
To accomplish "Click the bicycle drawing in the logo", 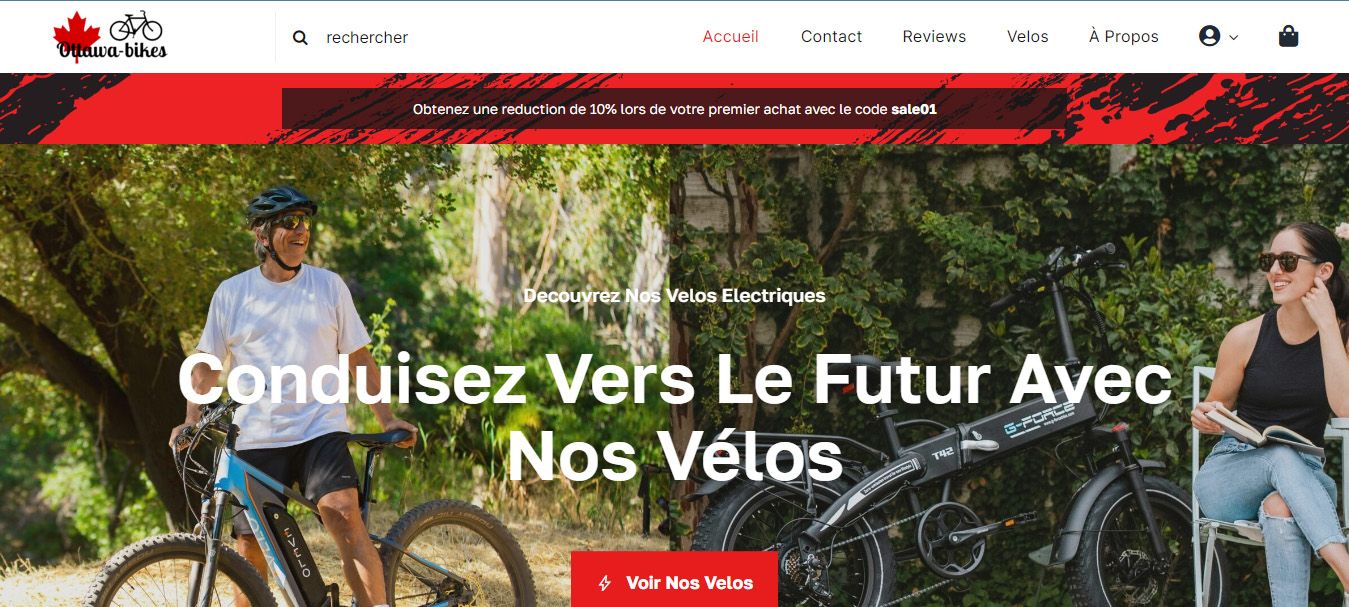I will pos(136,25).
